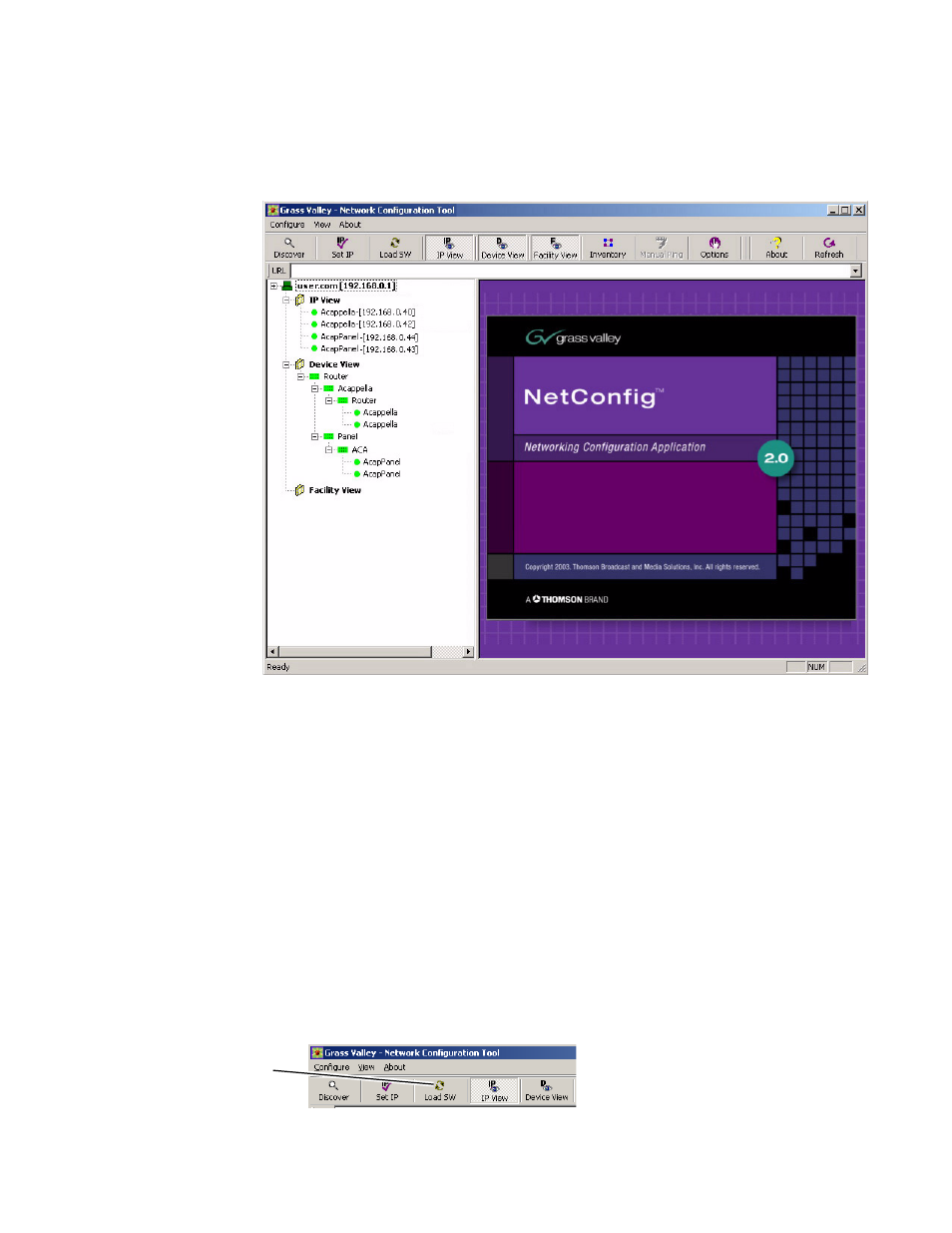Viewport: 952px width, 1233px height.
Task: Open the Configure menu in the main window
Action: (287, 225)
